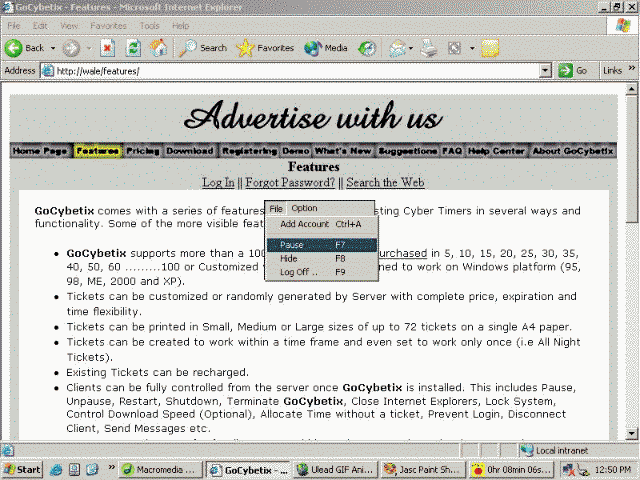Click the Print icon
This screenshot has width=640, height=480.
click(x=429, y=48)
